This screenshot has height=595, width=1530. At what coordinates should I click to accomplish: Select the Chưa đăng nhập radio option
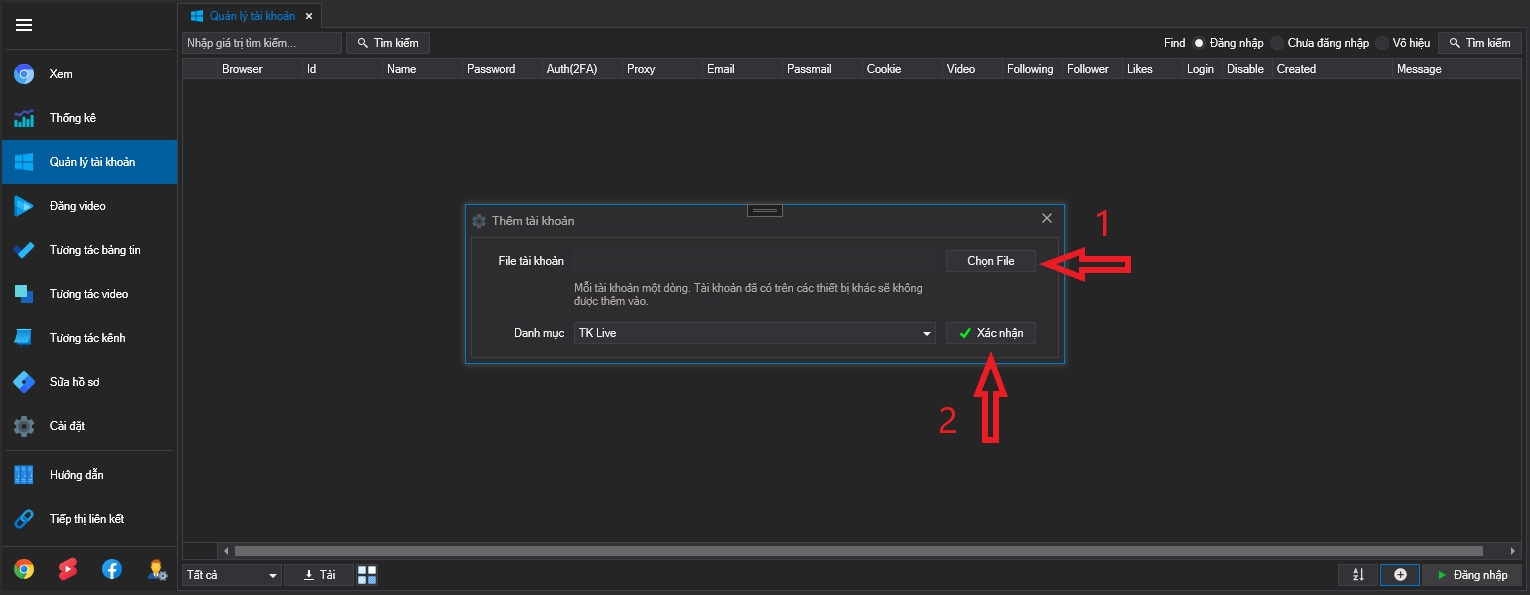click(x=1277, y=43)
